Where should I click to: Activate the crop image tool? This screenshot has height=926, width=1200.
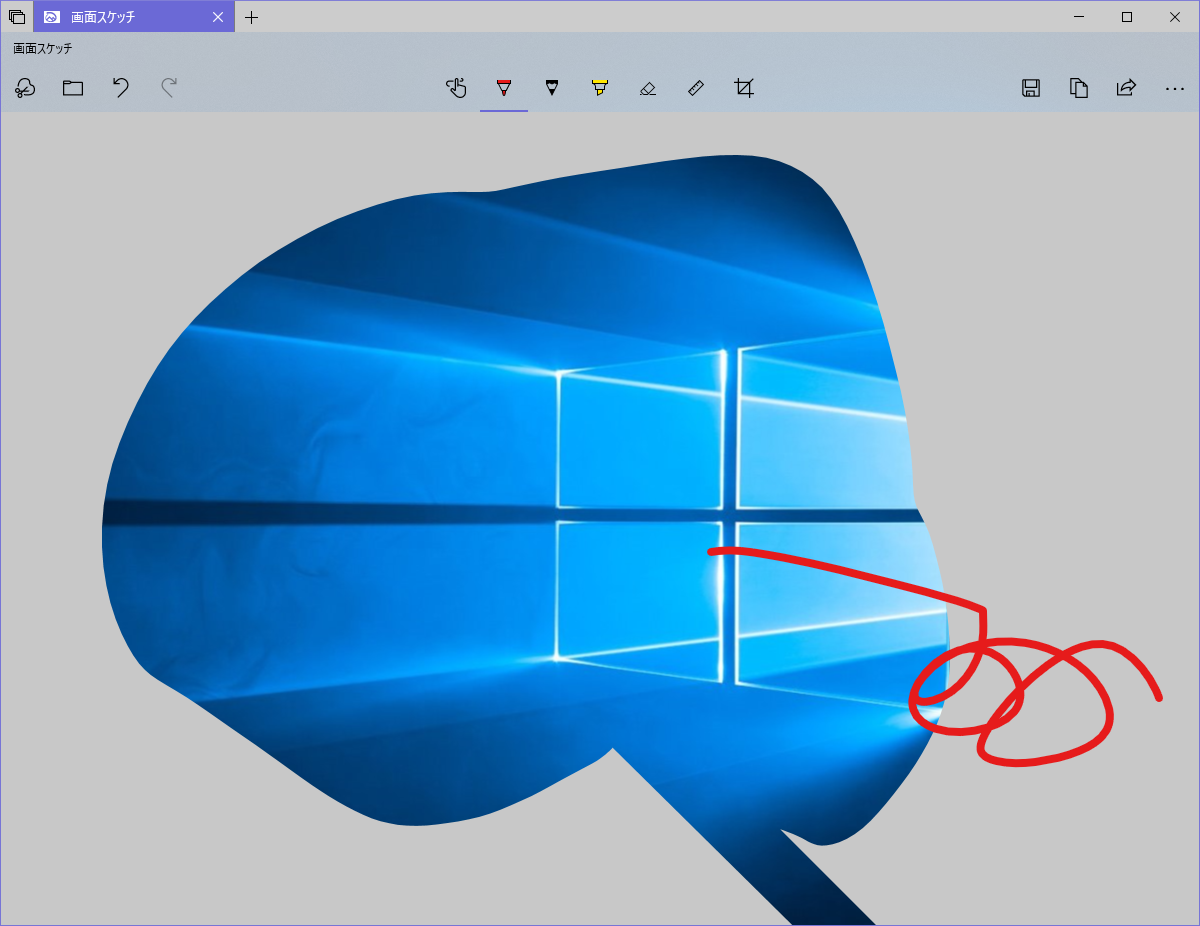pos(744,88)
